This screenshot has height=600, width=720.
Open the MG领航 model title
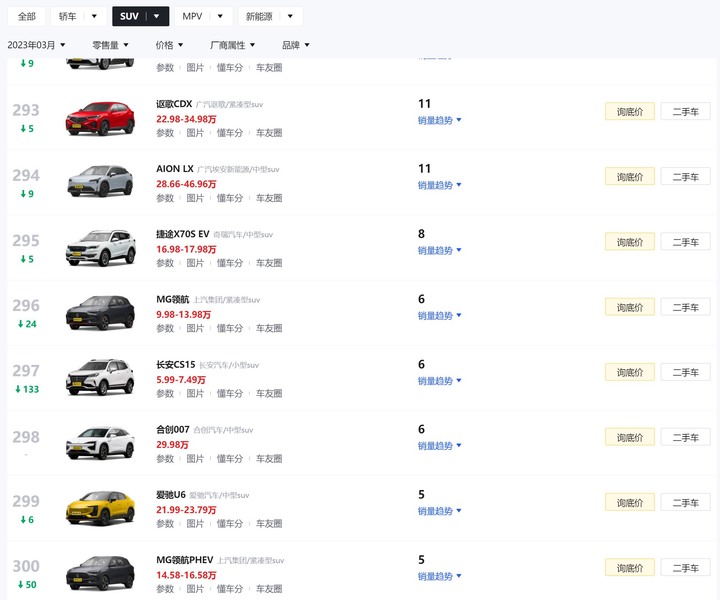172,299
